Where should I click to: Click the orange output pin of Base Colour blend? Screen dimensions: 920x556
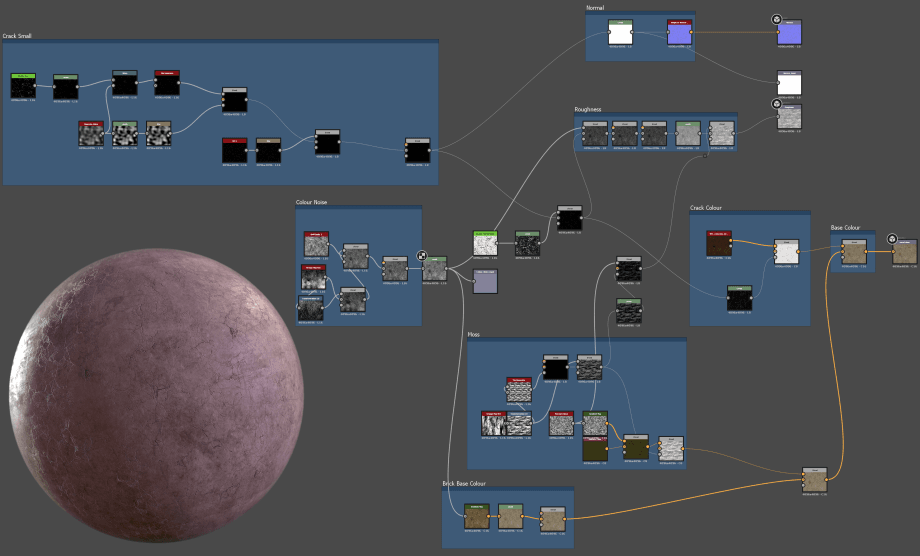click(x=867, y=252)
